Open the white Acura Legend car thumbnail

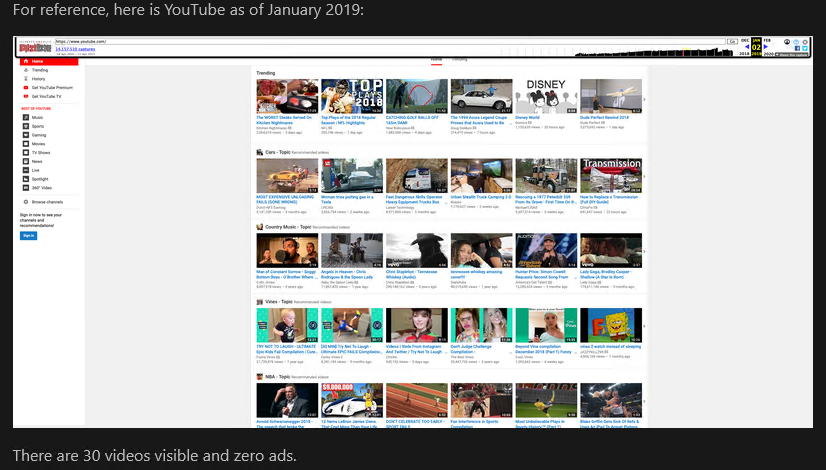coord(481,96)
